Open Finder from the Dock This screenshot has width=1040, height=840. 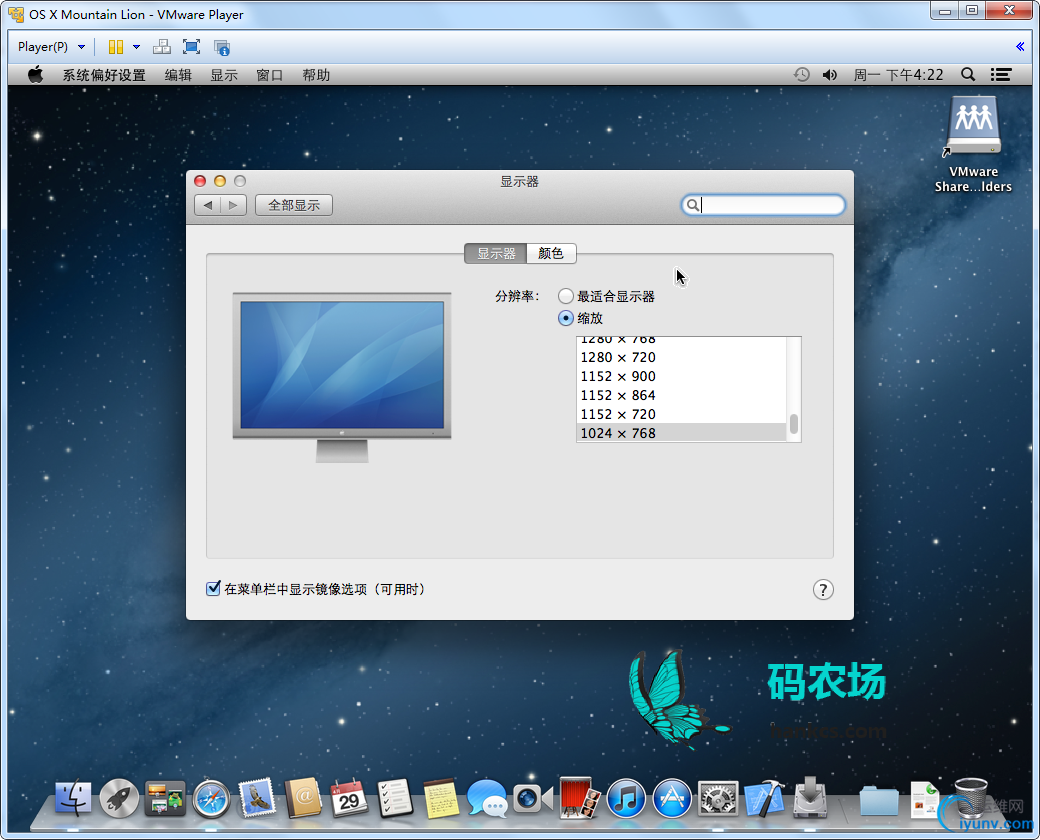point(73,798)
